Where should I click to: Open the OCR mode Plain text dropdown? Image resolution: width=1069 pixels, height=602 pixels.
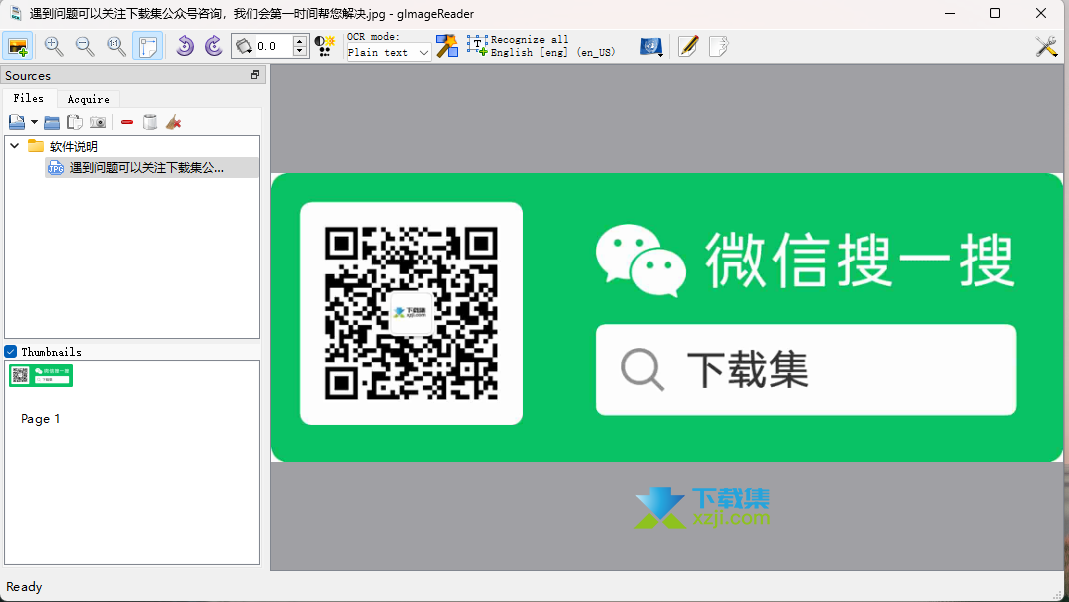pos(389,52)
